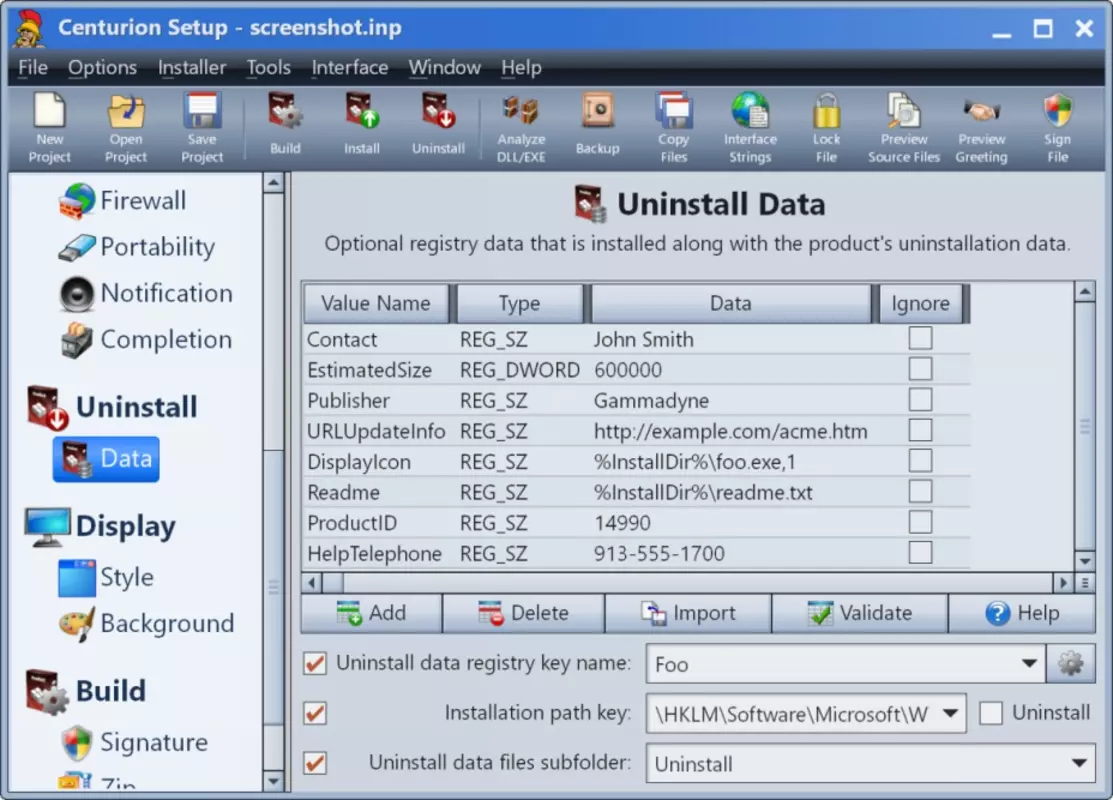Open the Installer menu
Image resolution: width=1113 pixels, height=800 pixels.
(192, 67)
